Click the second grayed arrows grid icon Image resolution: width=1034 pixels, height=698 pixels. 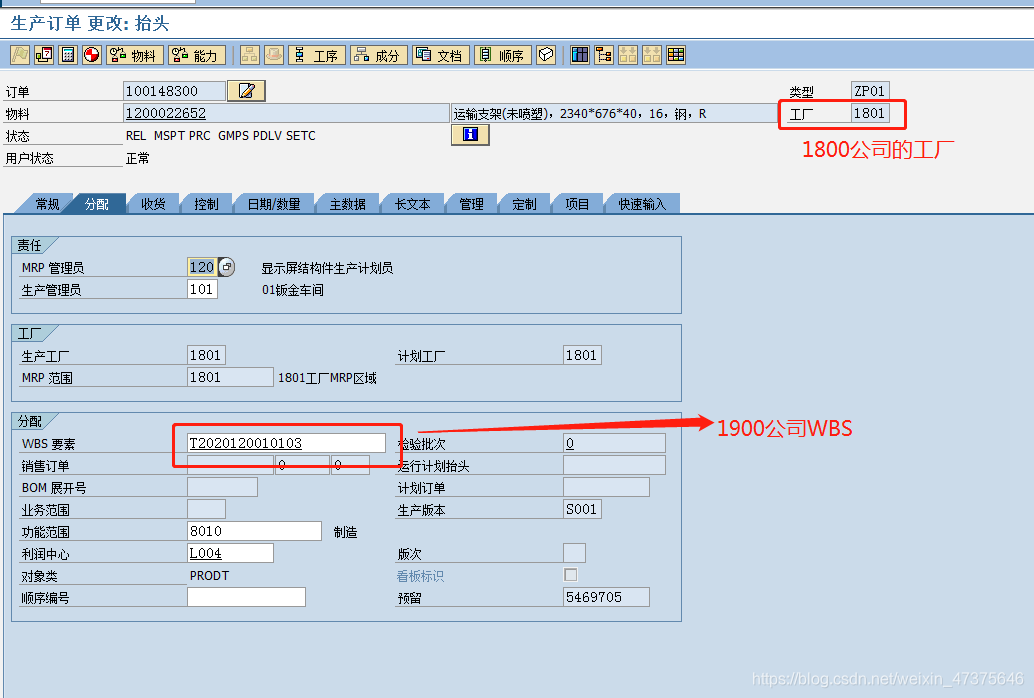coord(652,55)
